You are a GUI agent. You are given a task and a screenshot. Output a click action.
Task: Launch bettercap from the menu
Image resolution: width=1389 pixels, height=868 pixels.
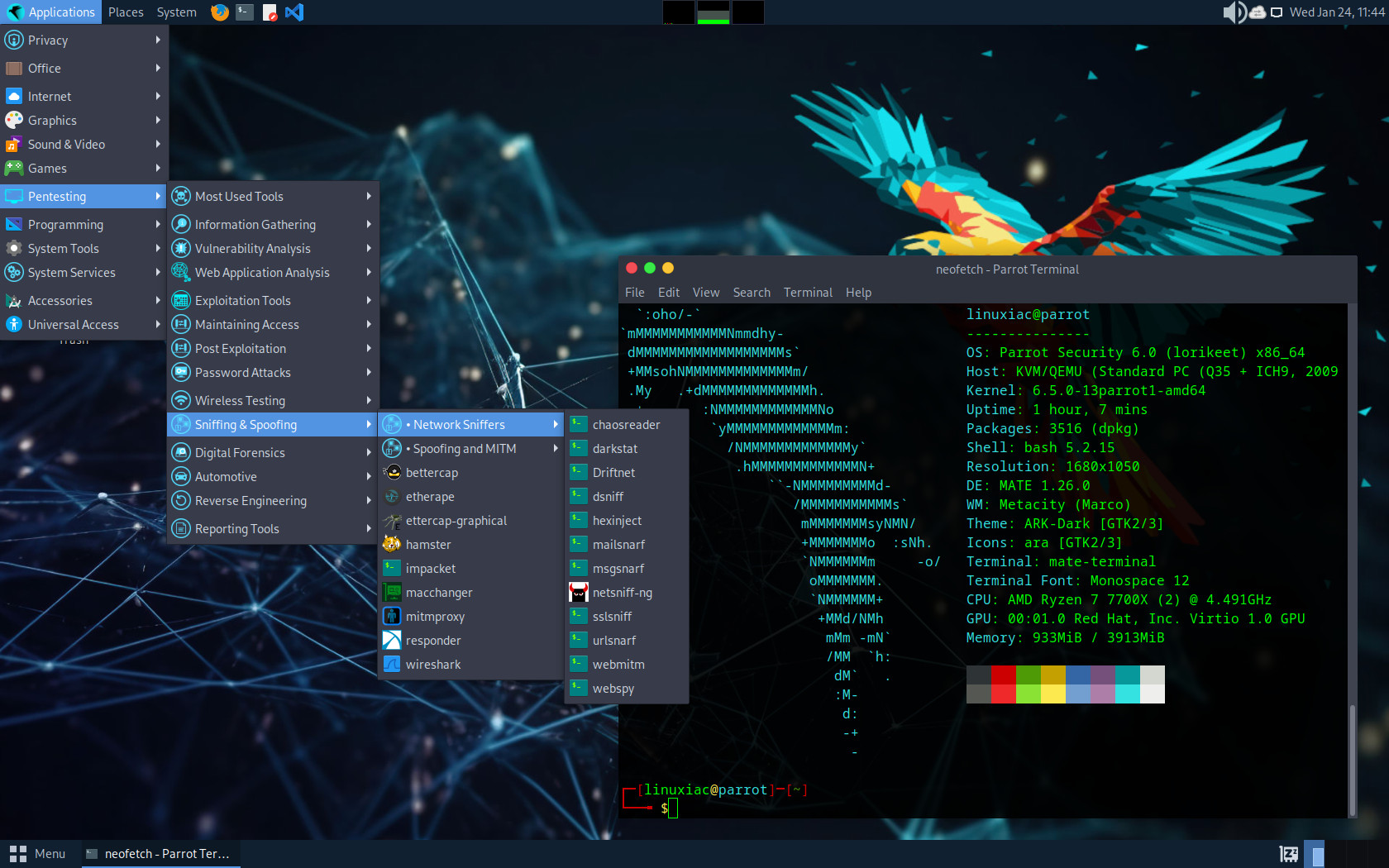point(470,473)
